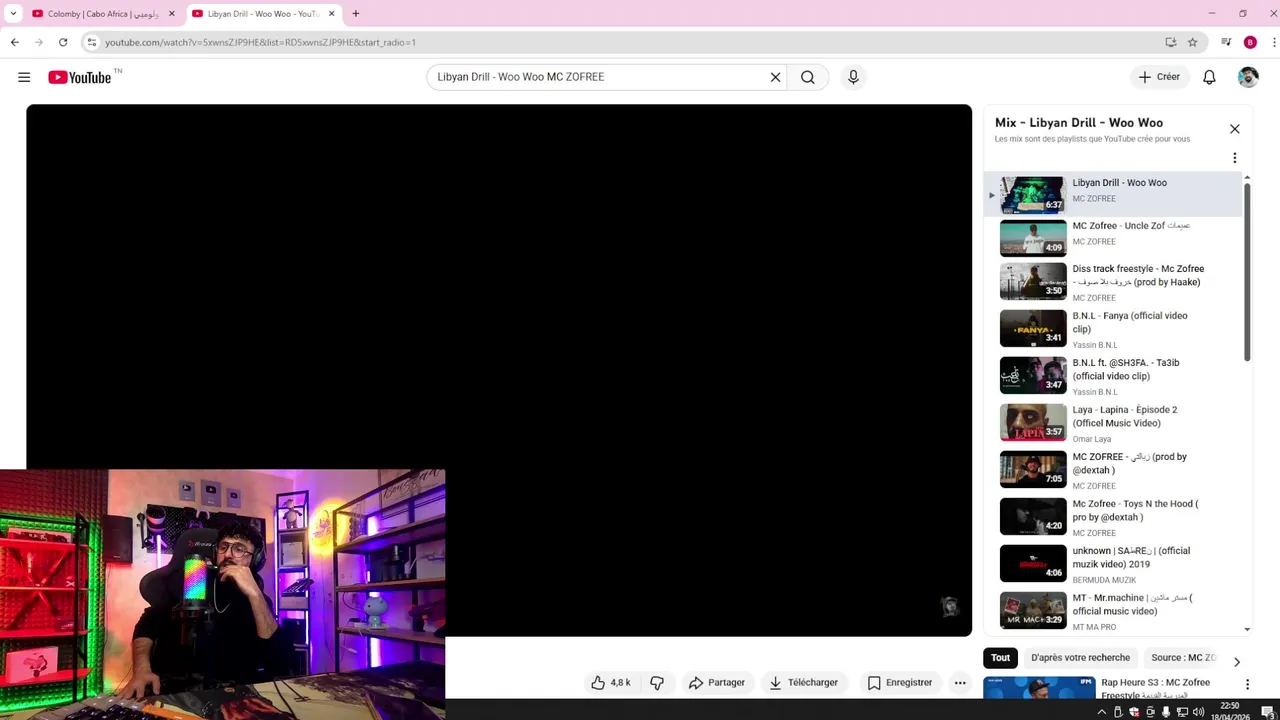Open the tab search dropdown arrow

click(13, 14)
